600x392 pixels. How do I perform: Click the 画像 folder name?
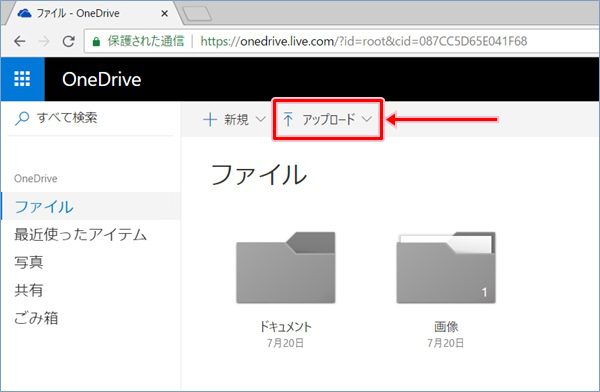[x=446, y=327]
